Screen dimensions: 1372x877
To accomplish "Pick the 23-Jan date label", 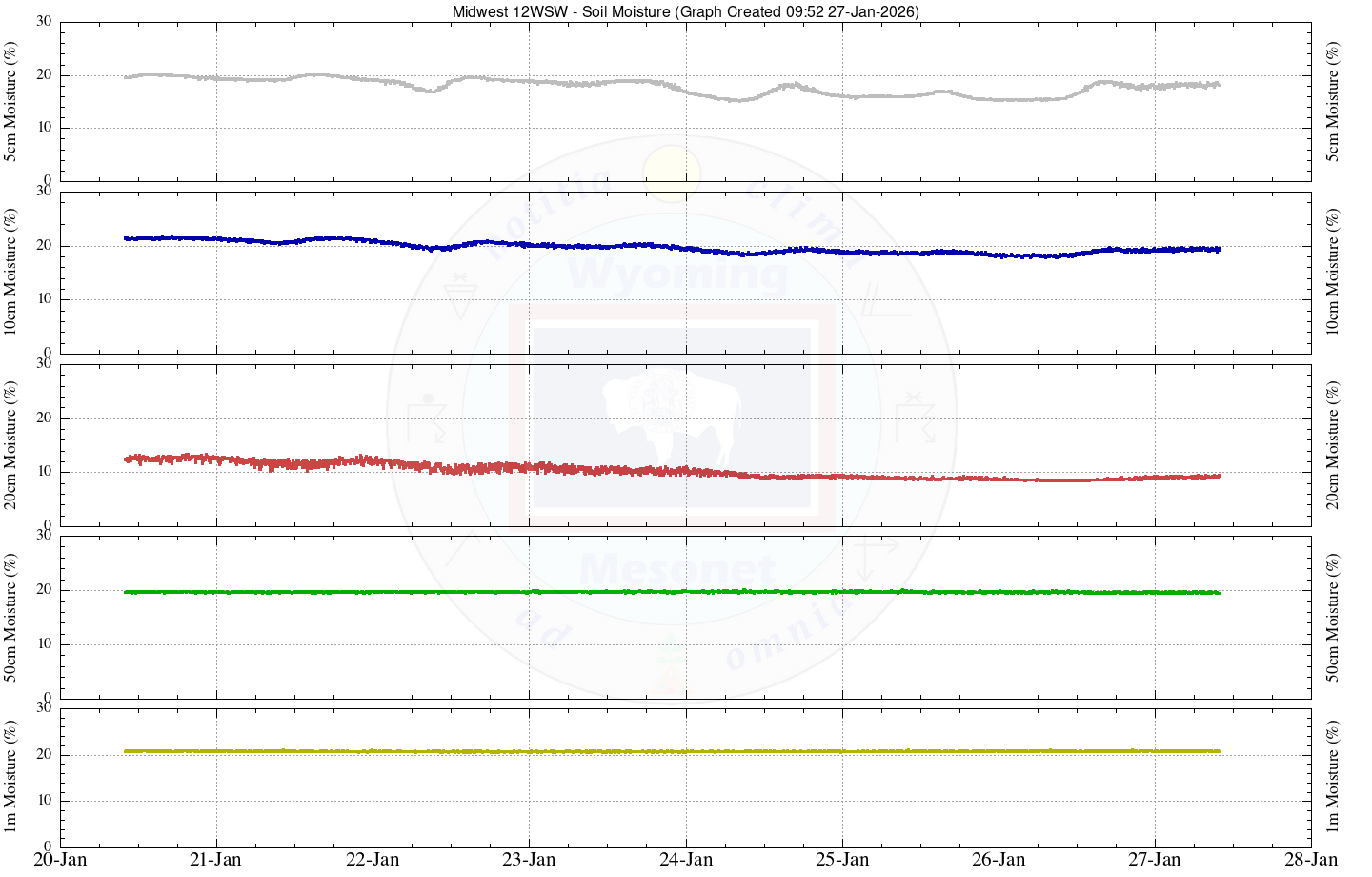I will pyautogui.click(x=529, y=860).
